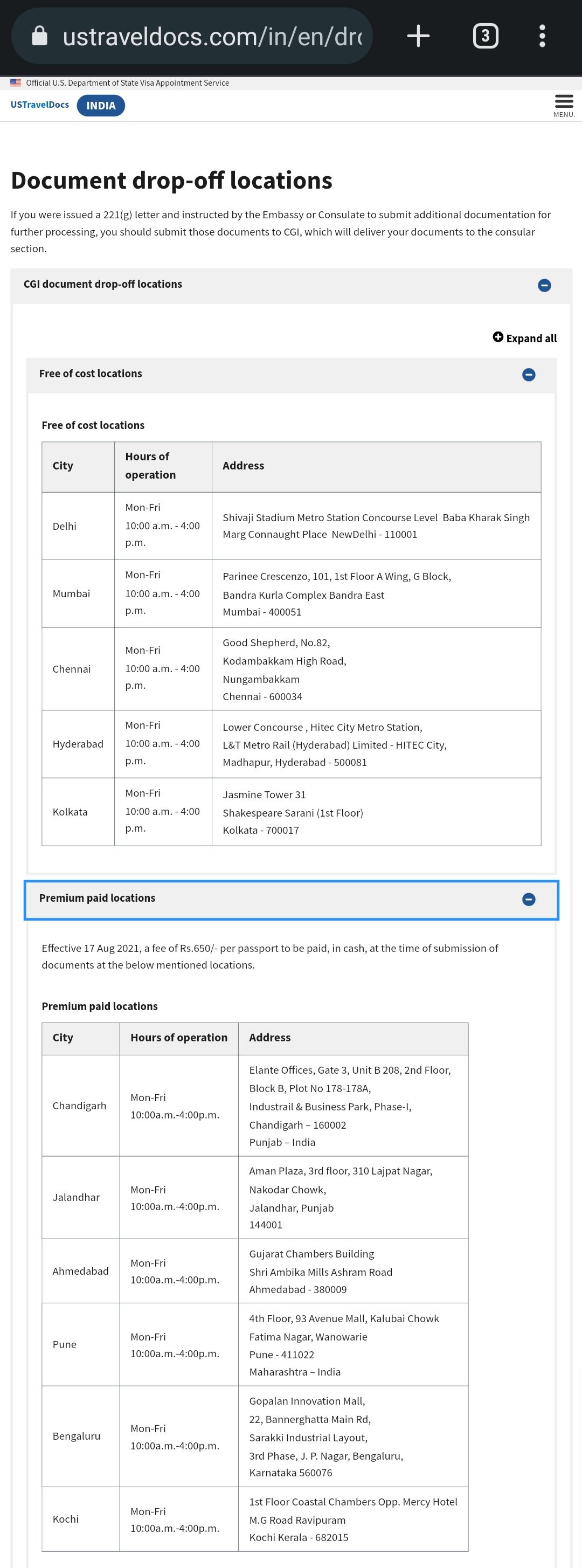Click the Expand all link
Viewport: 582px width, 1568px height.
(x=525, y=338)
